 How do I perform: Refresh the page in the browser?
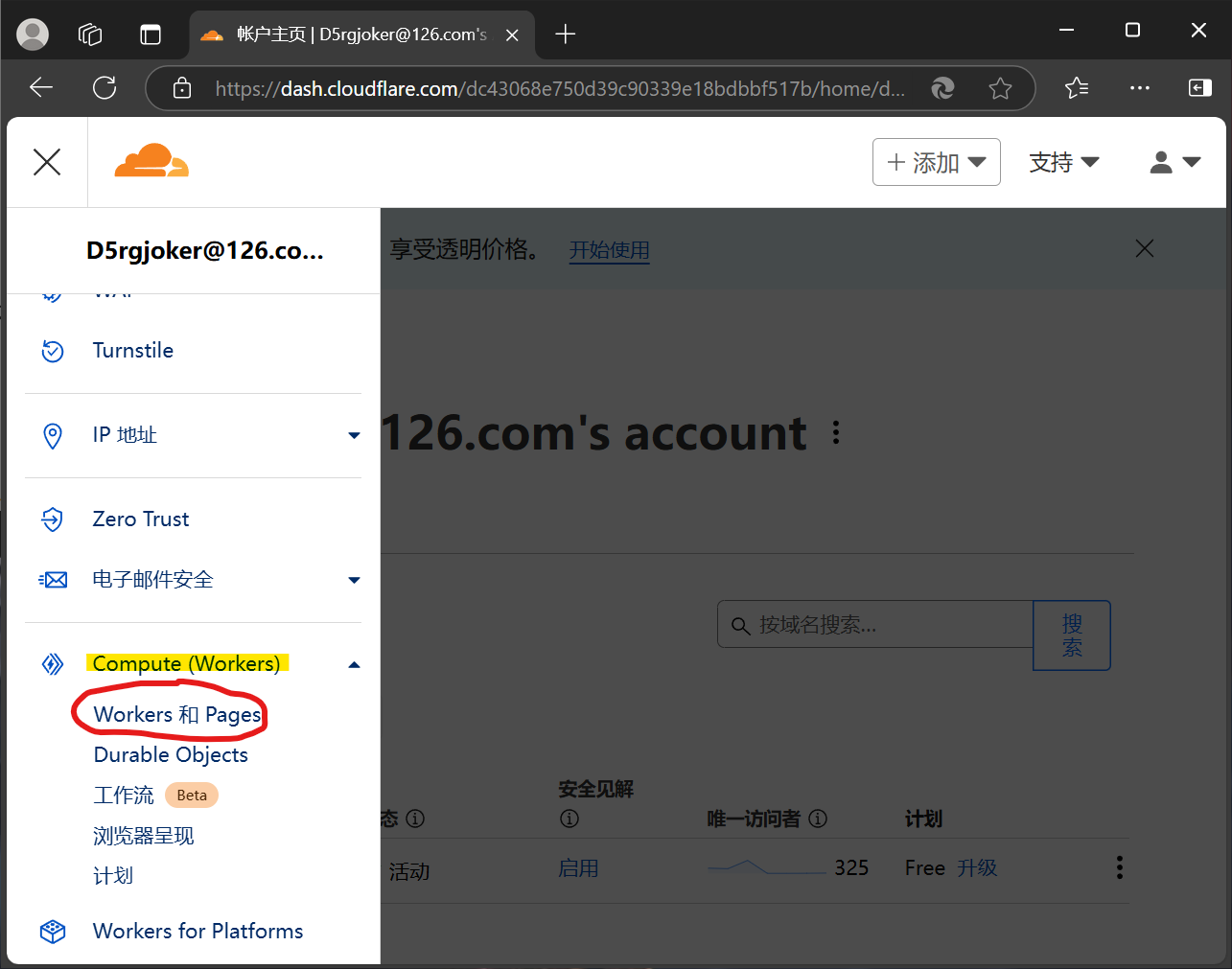tap(105, 88)
